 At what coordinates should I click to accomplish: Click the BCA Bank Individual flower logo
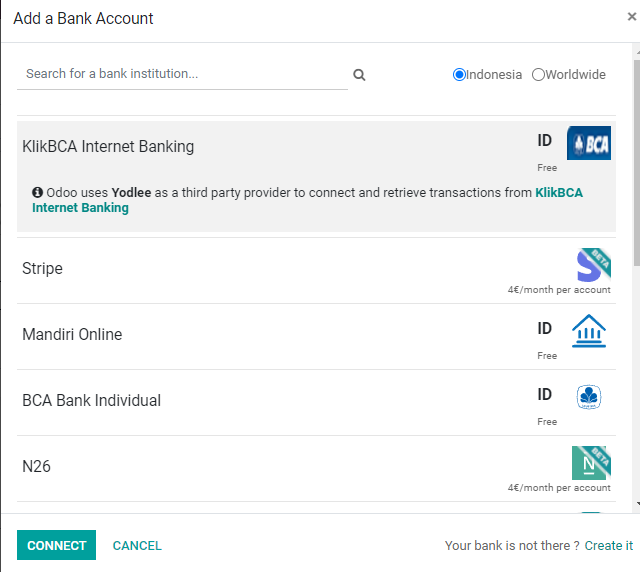pyautogui.click(x=589, y=397)
